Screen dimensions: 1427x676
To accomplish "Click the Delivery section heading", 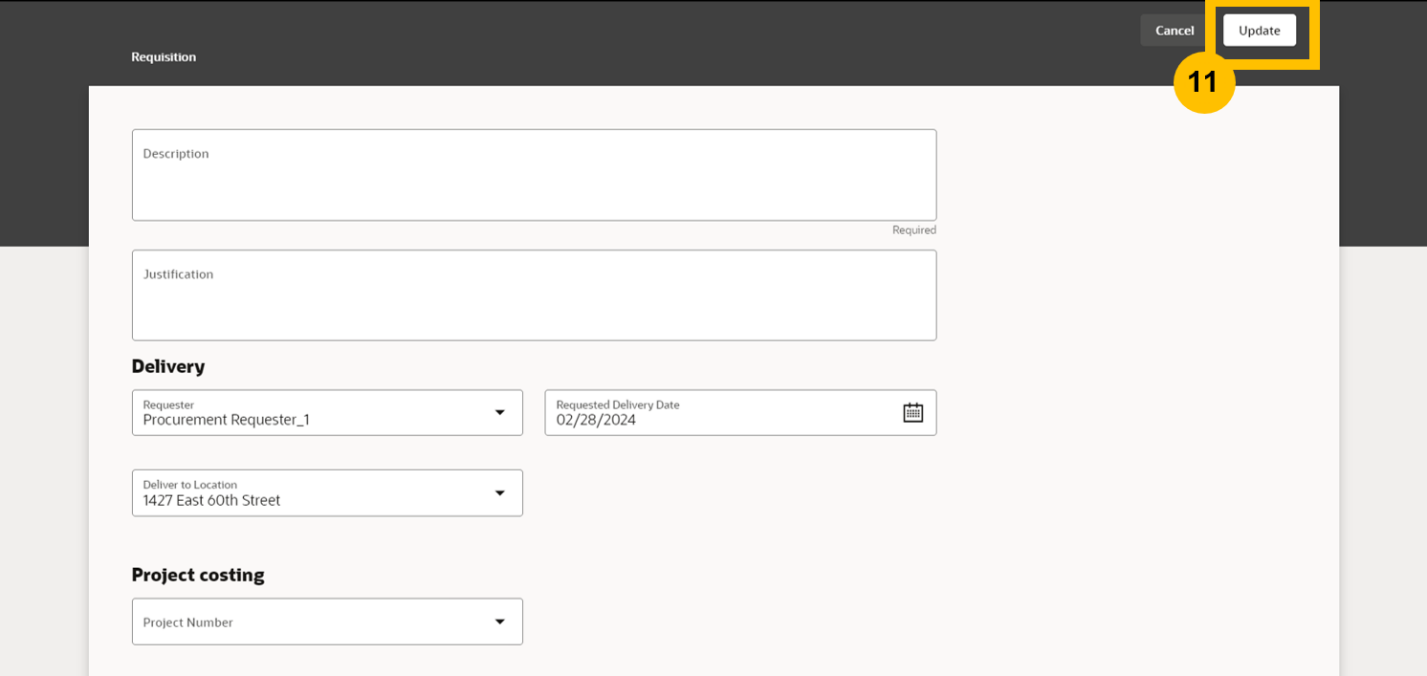I will [x=168, y=367].
